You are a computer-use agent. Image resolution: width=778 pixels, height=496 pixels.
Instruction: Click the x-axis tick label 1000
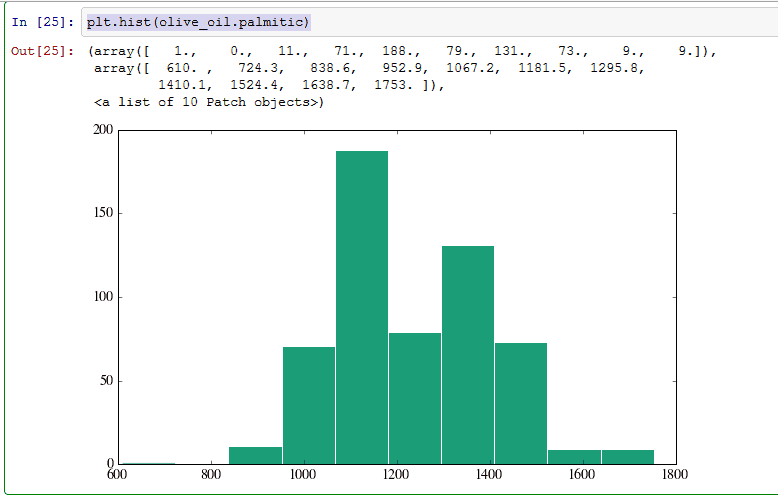[303, 475]
